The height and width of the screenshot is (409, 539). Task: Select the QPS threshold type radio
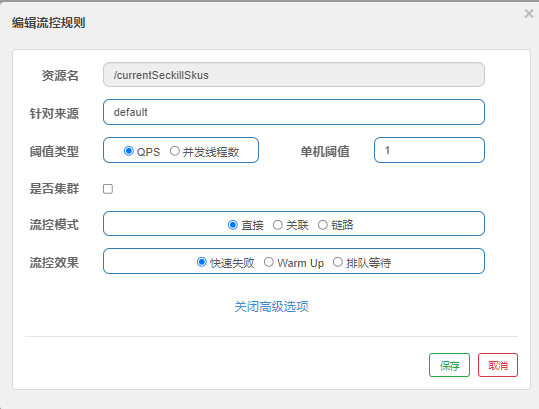tap(129, 151)
